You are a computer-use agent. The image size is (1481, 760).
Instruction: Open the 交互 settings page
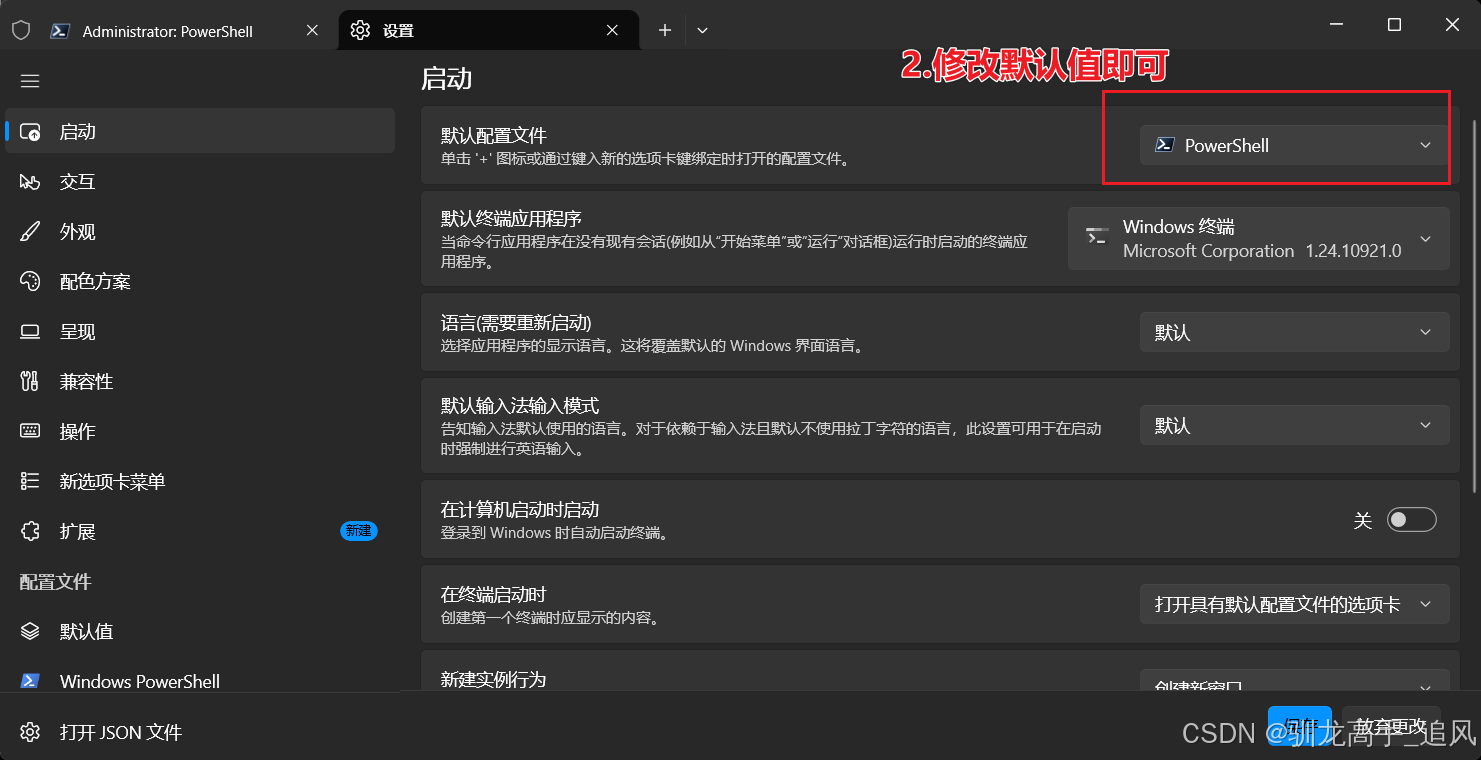click(x=200, y=181)
